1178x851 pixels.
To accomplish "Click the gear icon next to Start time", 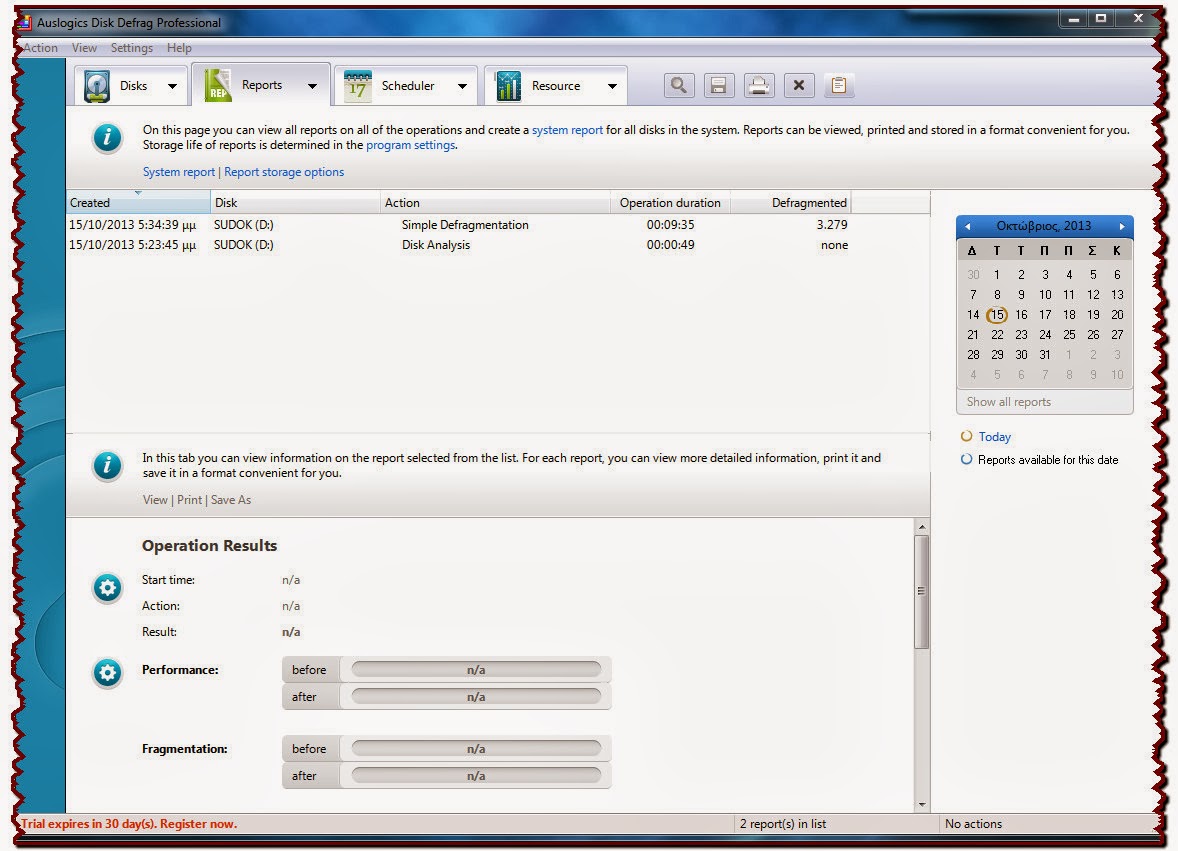I will tap(107, 588).
